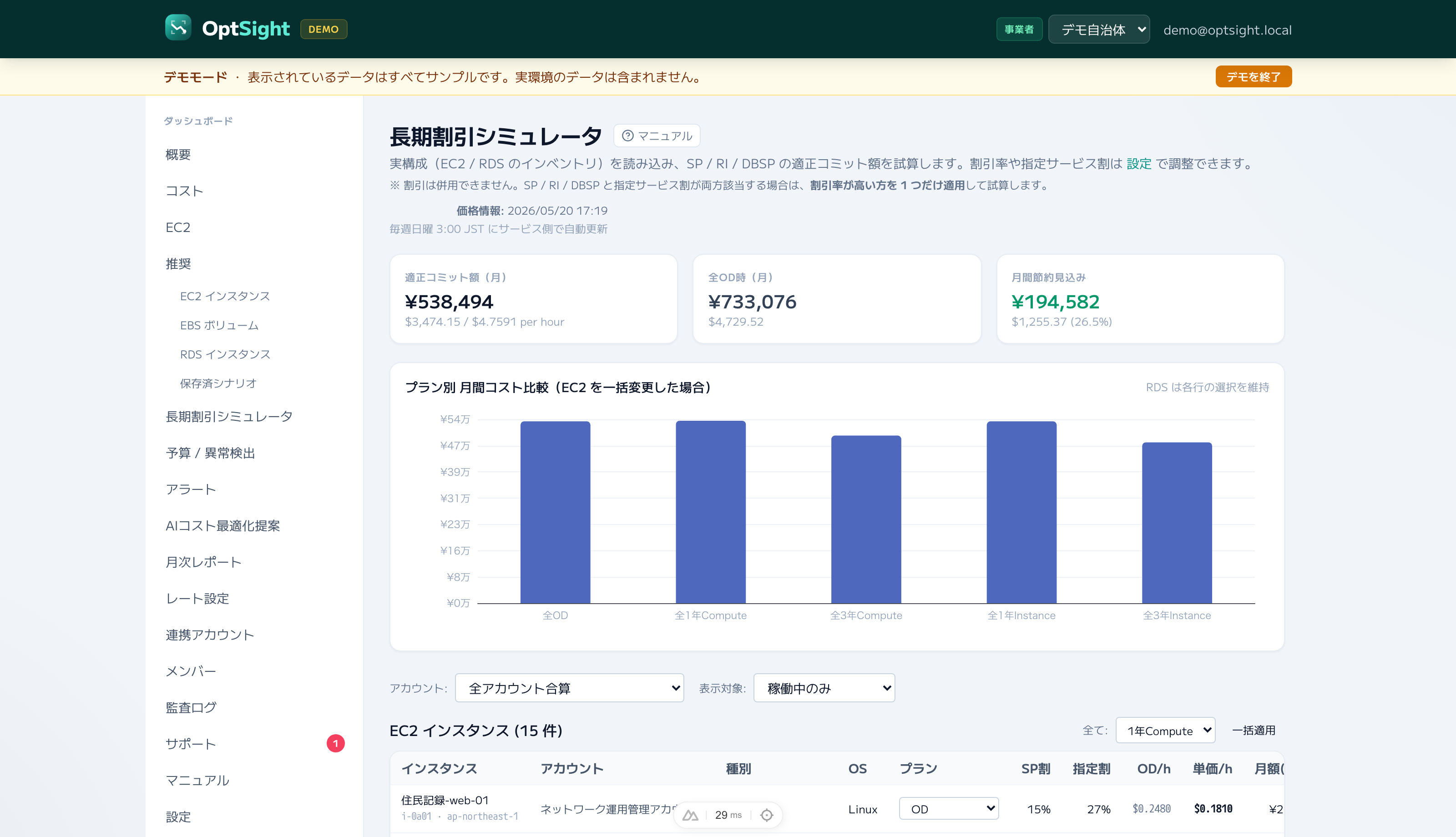This screenshot has height=837, width=1456.
Task: Open EC2 in the sidebar
Action: coord(177,227)
